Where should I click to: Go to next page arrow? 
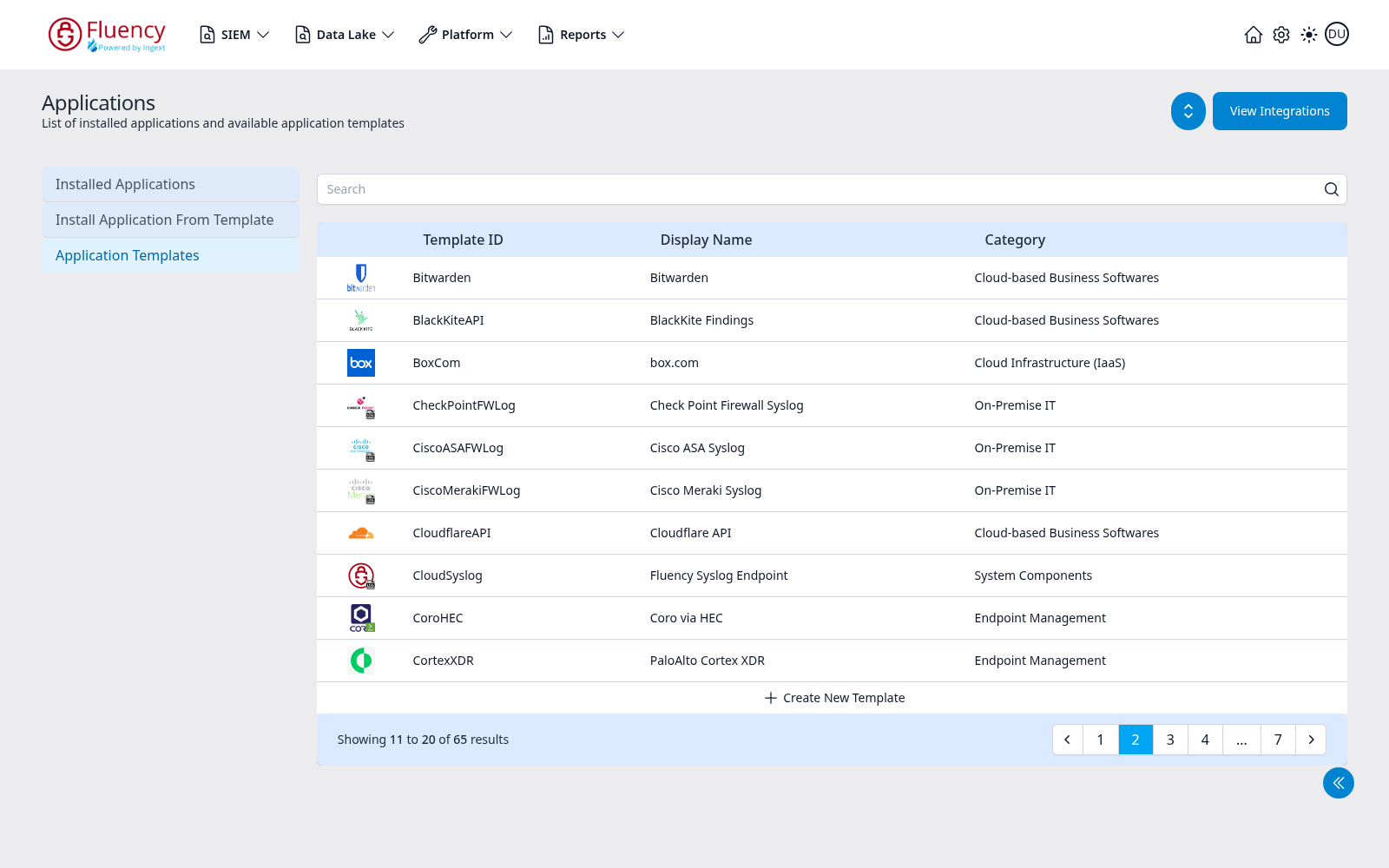pos(1311,740)
